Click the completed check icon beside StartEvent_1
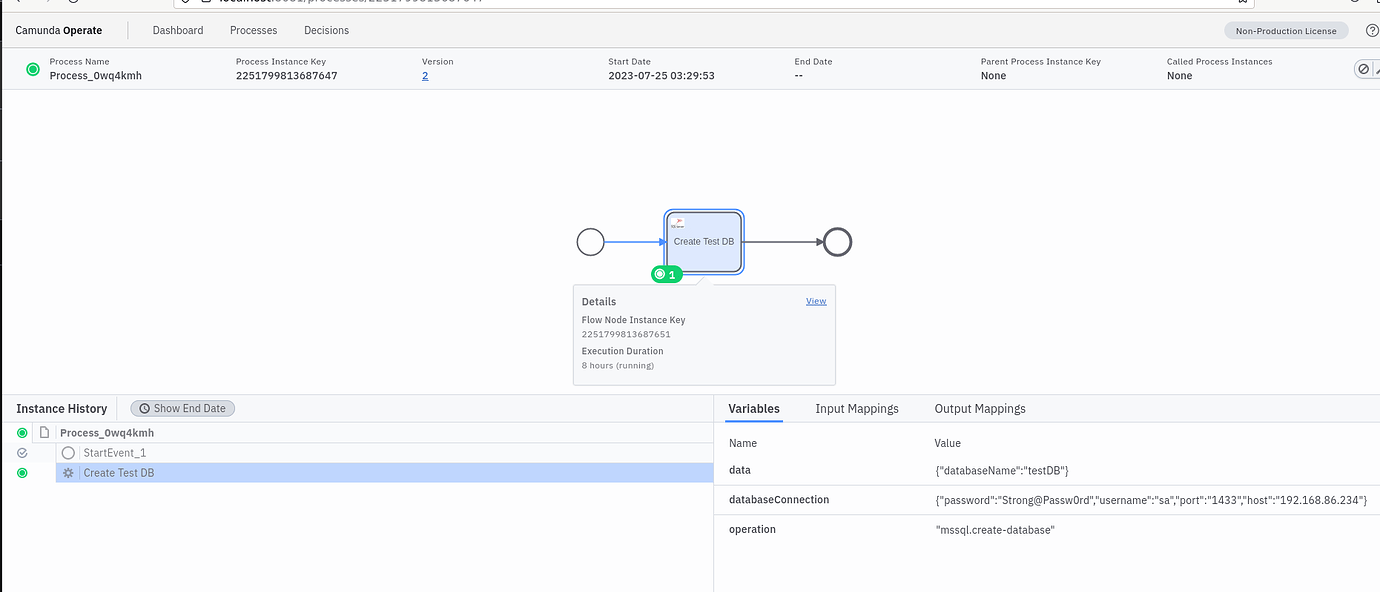The height and width of the screenshot is (592, 1380). coord(21,452)
